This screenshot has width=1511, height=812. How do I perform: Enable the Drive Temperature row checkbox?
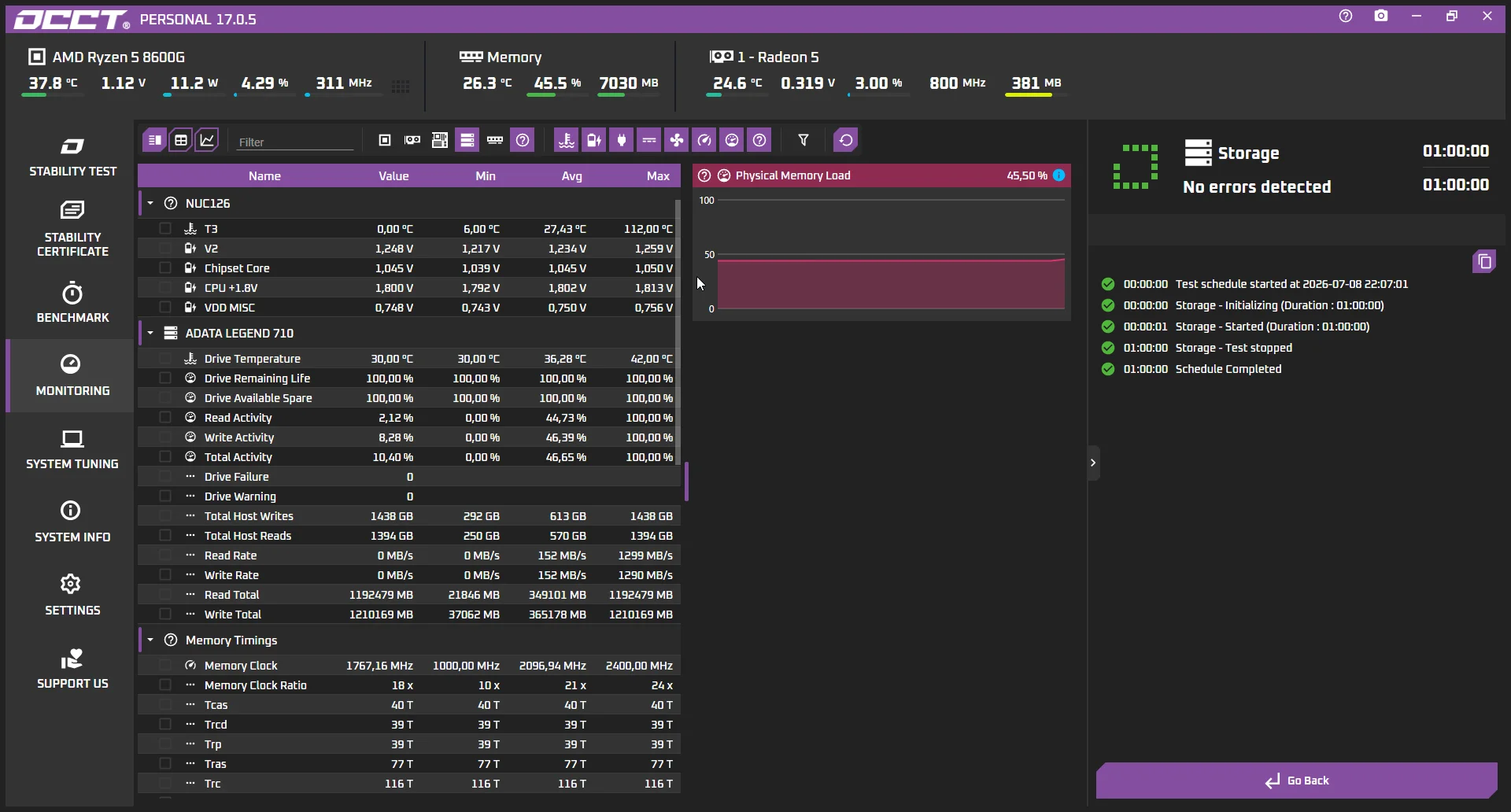click(x=165, y=358)
